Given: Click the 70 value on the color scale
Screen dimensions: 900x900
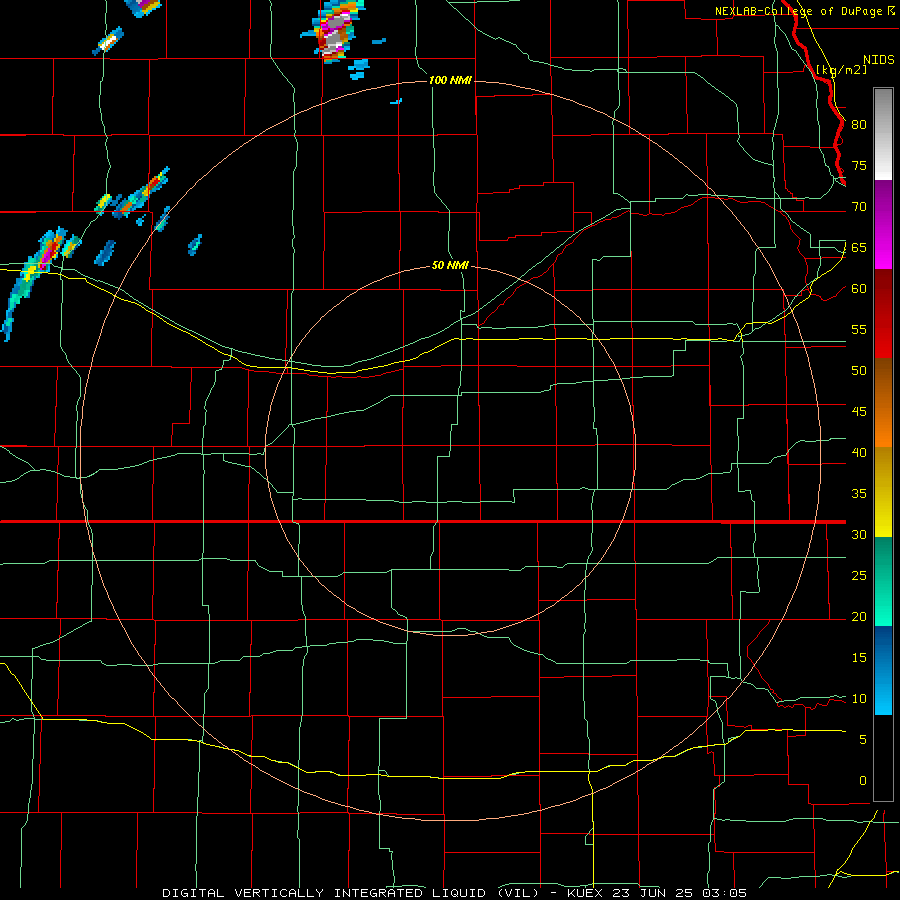Looking at the screenshot, I should (x=859, y=207).
